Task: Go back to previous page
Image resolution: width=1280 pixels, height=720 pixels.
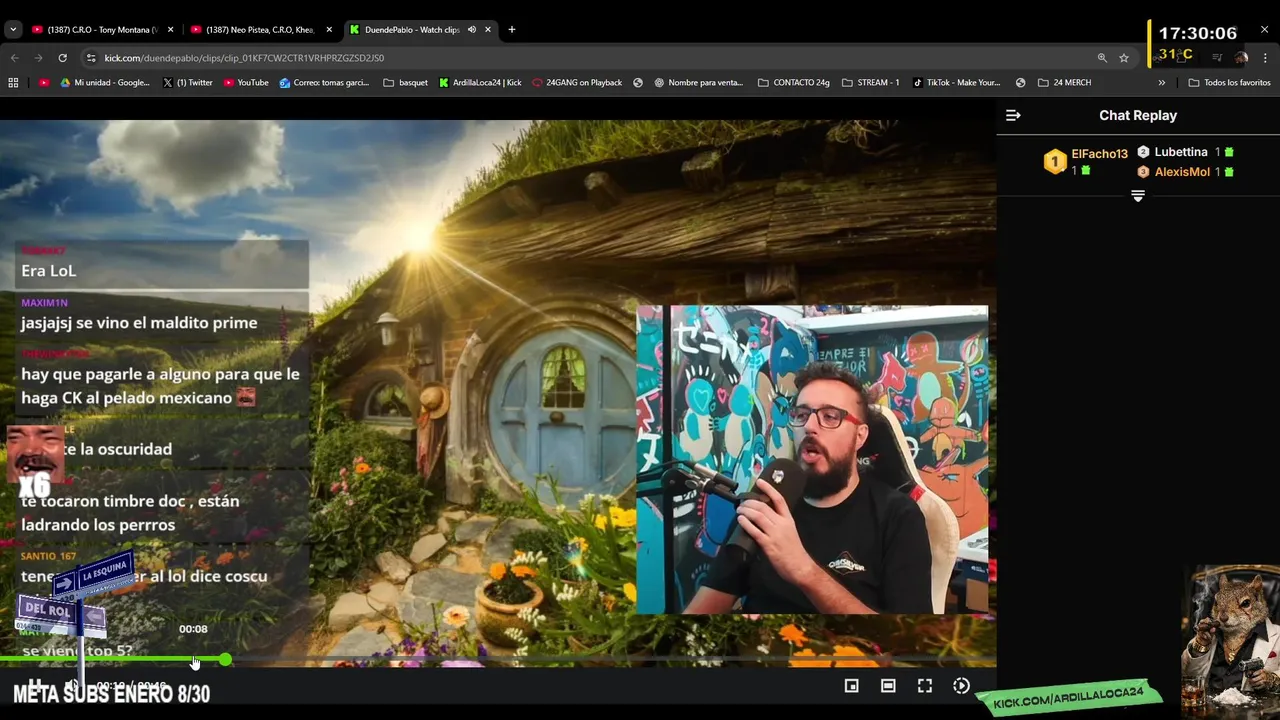Action: pyautogui.click(x=14, y=58)
